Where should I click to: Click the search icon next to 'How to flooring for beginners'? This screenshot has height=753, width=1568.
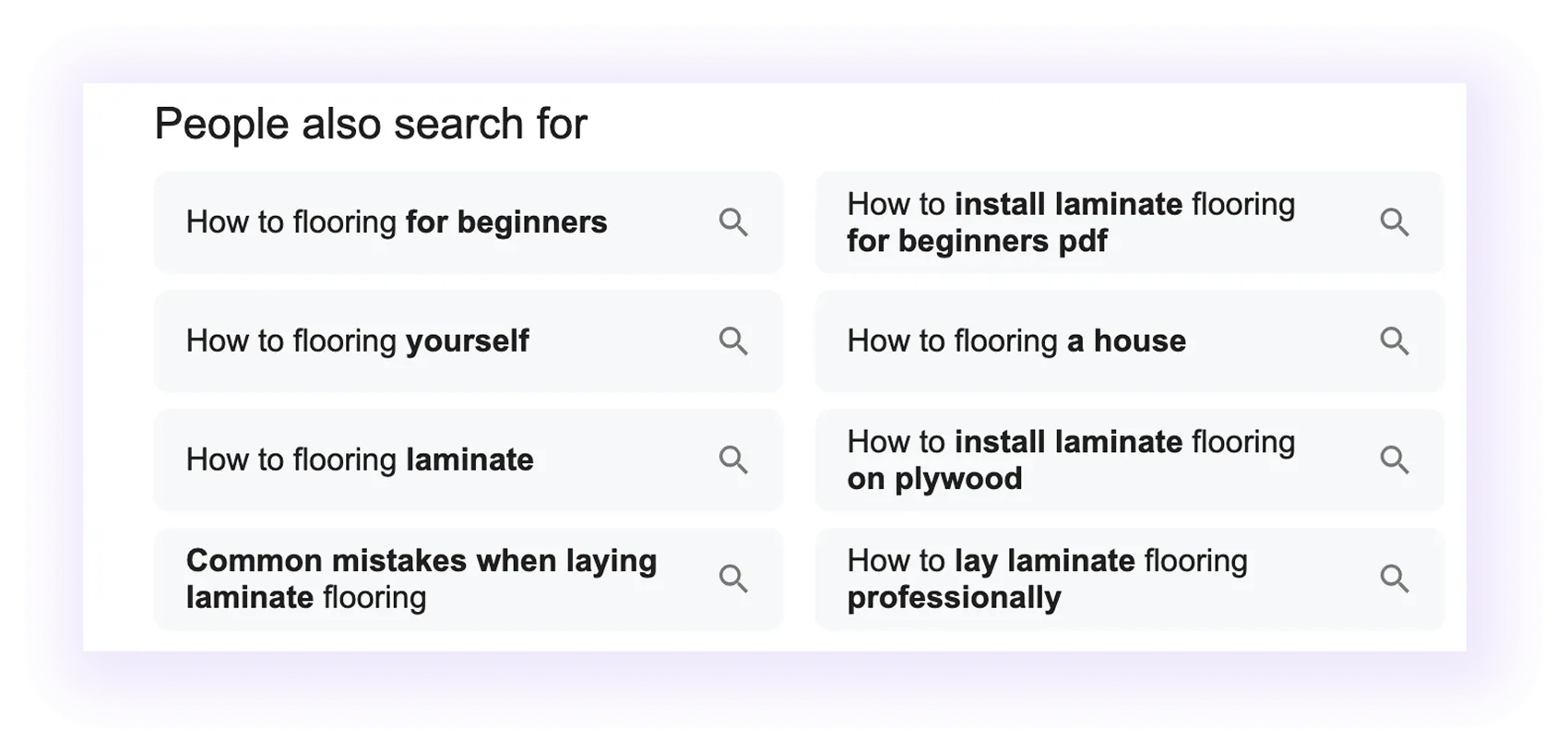coord(734,222)
